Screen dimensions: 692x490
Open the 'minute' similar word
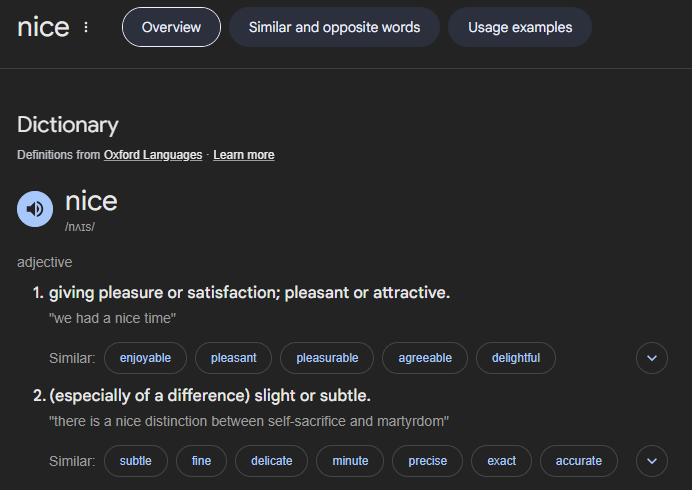pyautogui.click(x=350, y=460)
